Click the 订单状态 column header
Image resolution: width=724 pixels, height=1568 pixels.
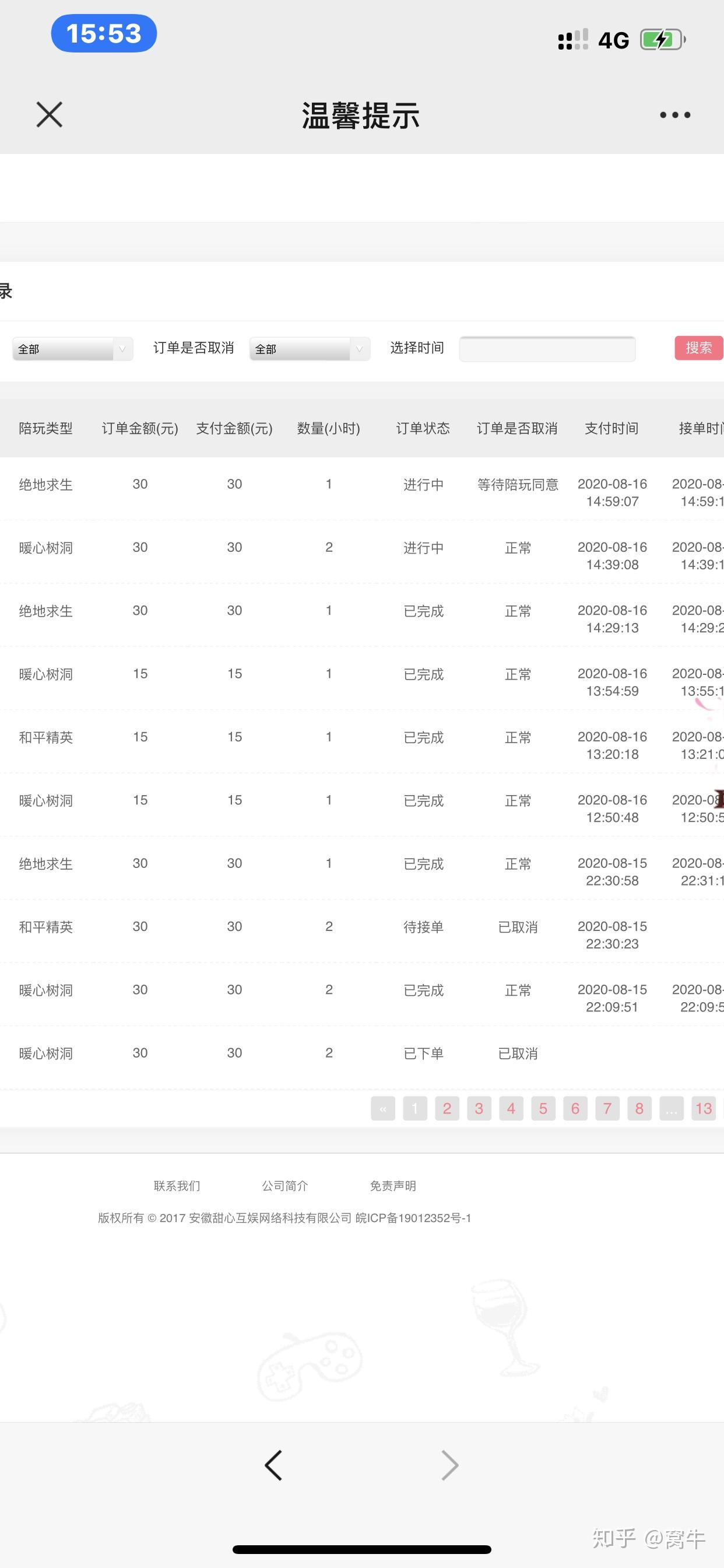[423, 429]
